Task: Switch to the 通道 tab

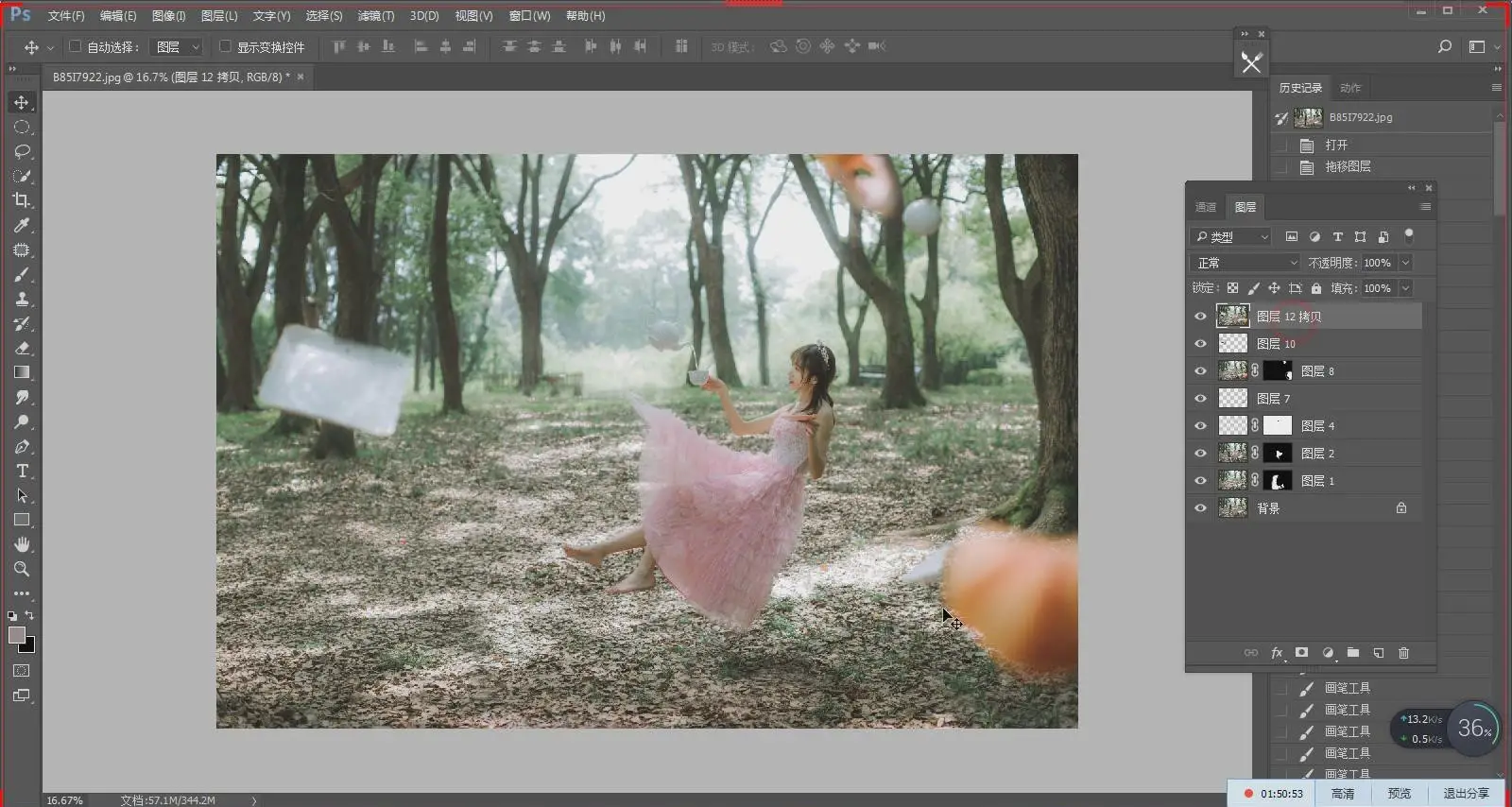Action: [1206, 207]
